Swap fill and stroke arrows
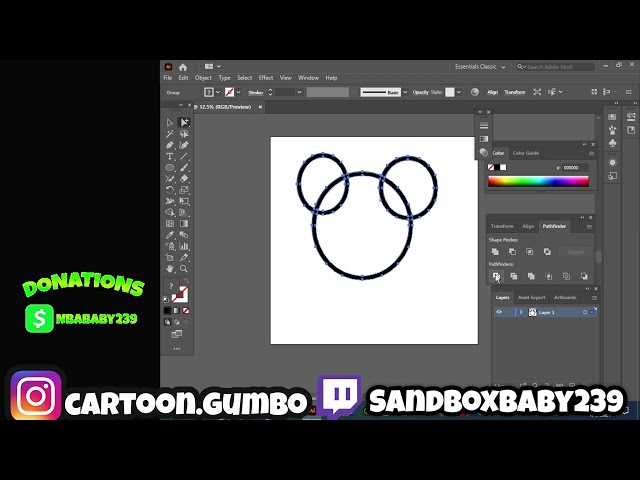The height and width of the screenshot is (480, 640). tap(187, 281)
